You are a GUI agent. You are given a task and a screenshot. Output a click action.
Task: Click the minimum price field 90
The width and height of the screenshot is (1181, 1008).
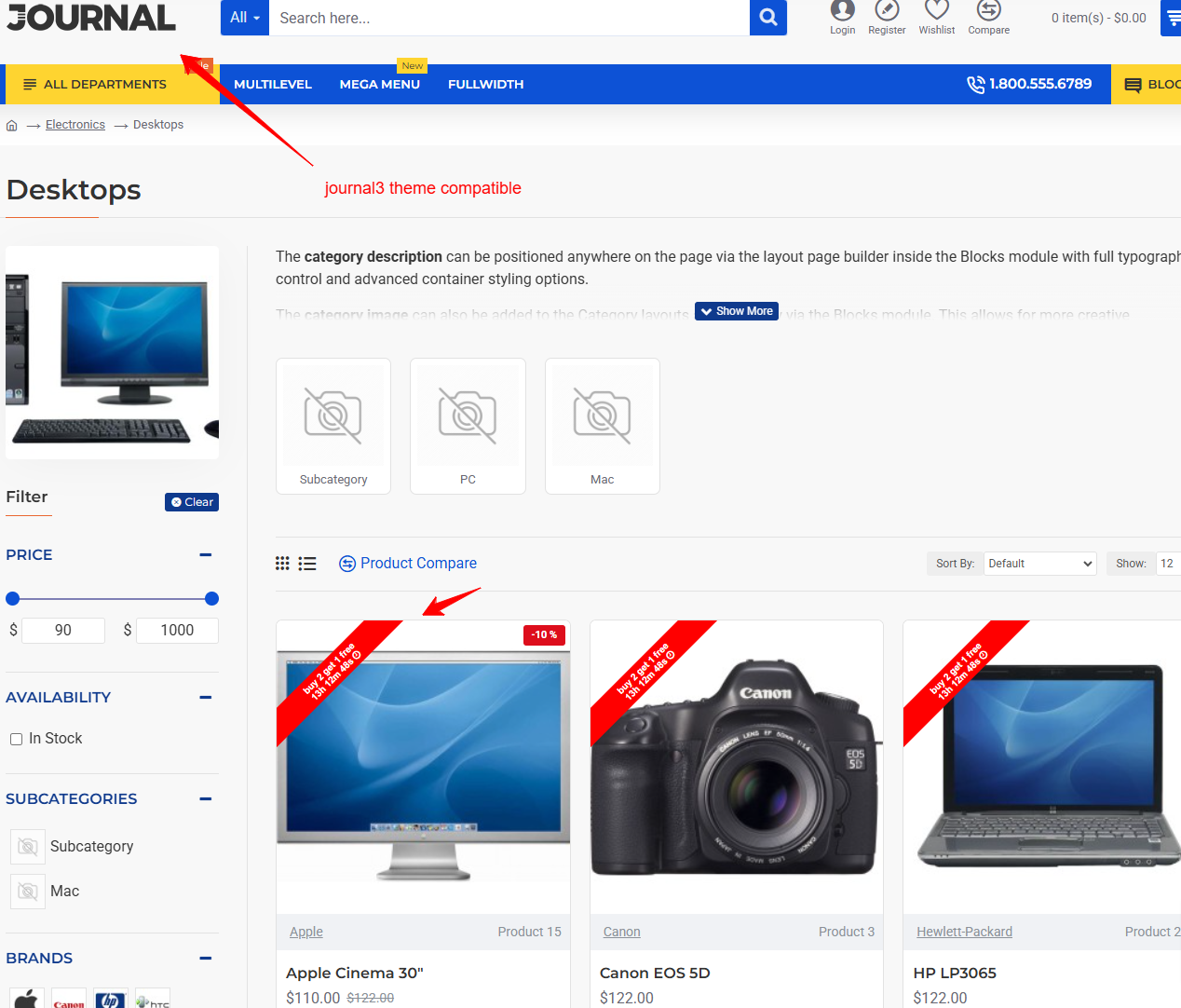click(x=63, y=631)
